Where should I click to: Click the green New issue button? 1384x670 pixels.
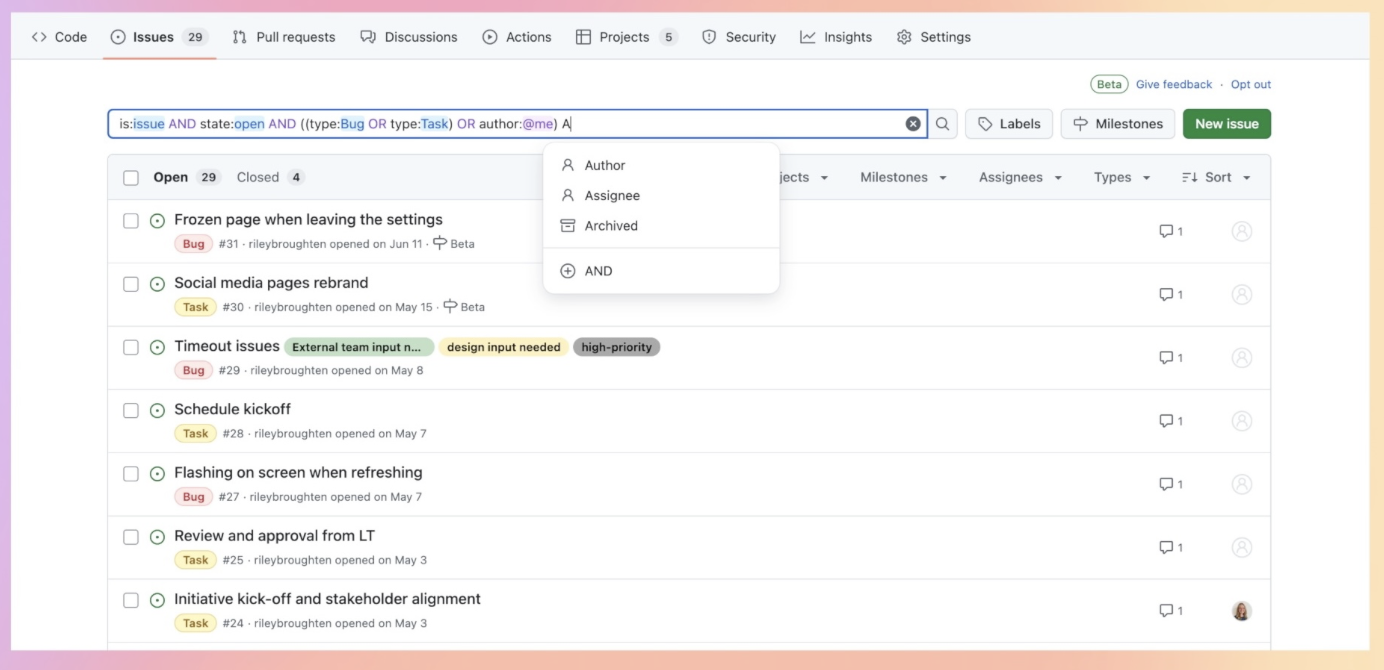pos(1227,124)
